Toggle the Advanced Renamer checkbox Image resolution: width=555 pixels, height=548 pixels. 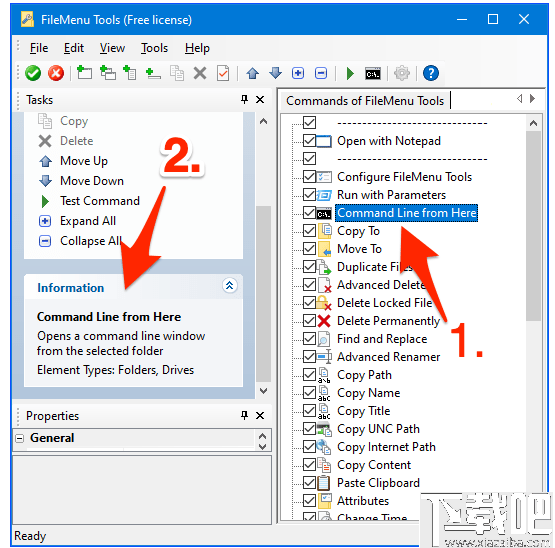pyautogui.click(x=309, y=357)
